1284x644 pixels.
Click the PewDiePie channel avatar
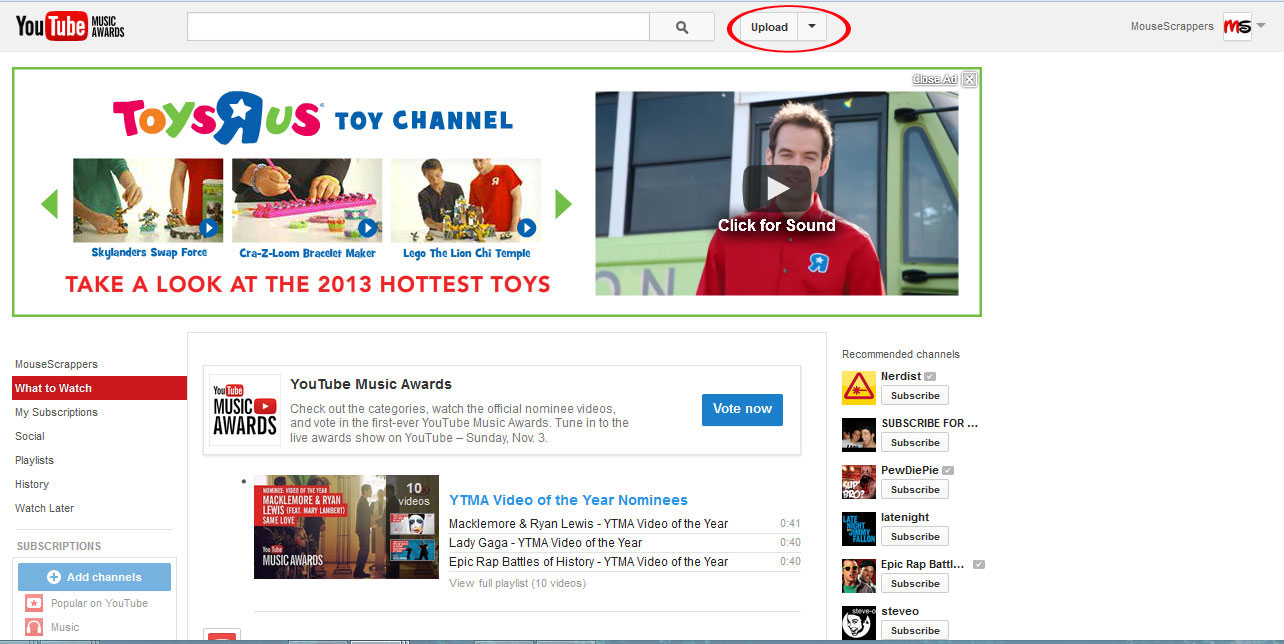[x=859, y=481]
